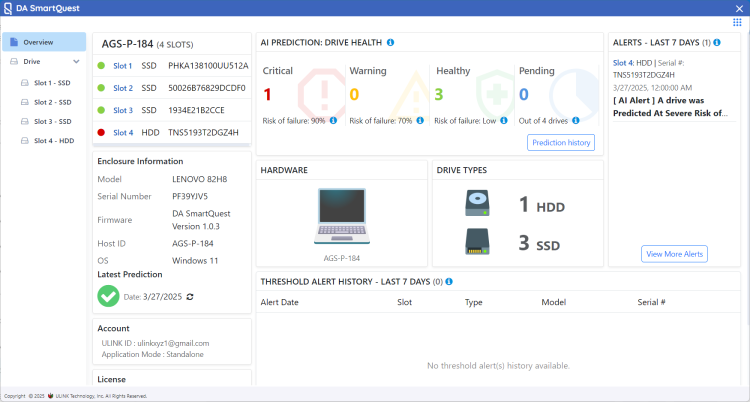
Task: Click info icon beside Out of 4 drives
Action: 575,120
